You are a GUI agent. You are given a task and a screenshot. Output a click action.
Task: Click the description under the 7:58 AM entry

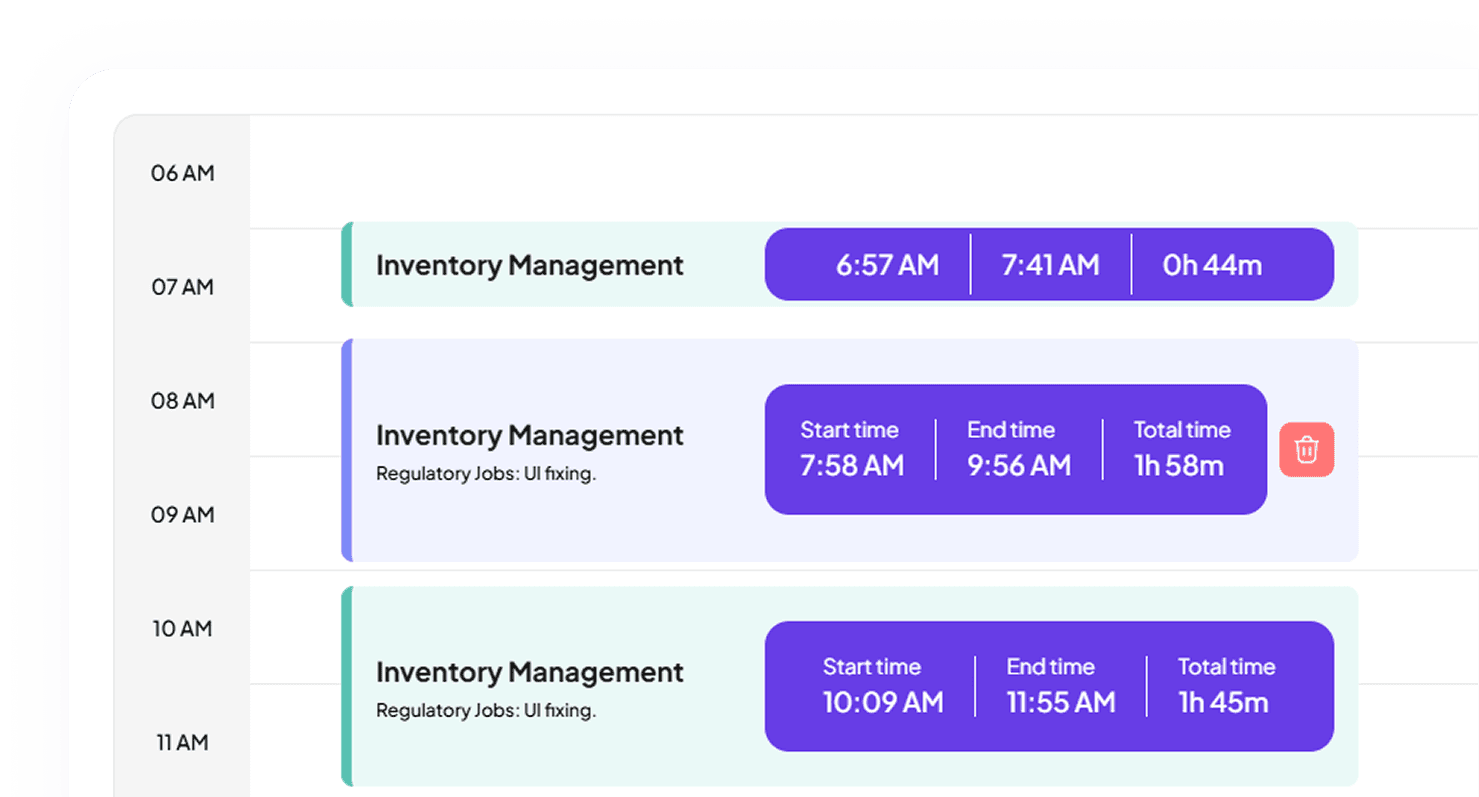[486, 474]
